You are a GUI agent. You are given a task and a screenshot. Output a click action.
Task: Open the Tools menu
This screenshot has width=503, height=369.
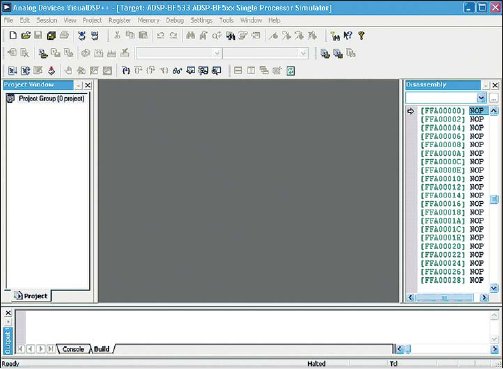226,20
